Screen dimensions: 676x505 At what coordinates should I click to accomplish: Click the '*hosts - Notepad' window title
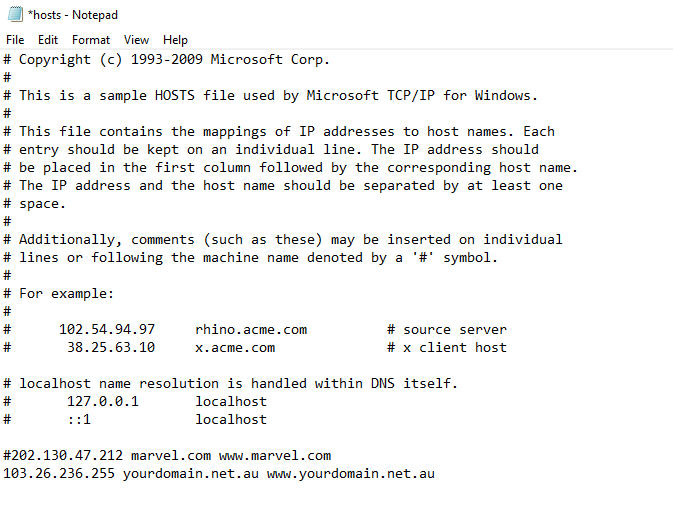coord(73,15)
